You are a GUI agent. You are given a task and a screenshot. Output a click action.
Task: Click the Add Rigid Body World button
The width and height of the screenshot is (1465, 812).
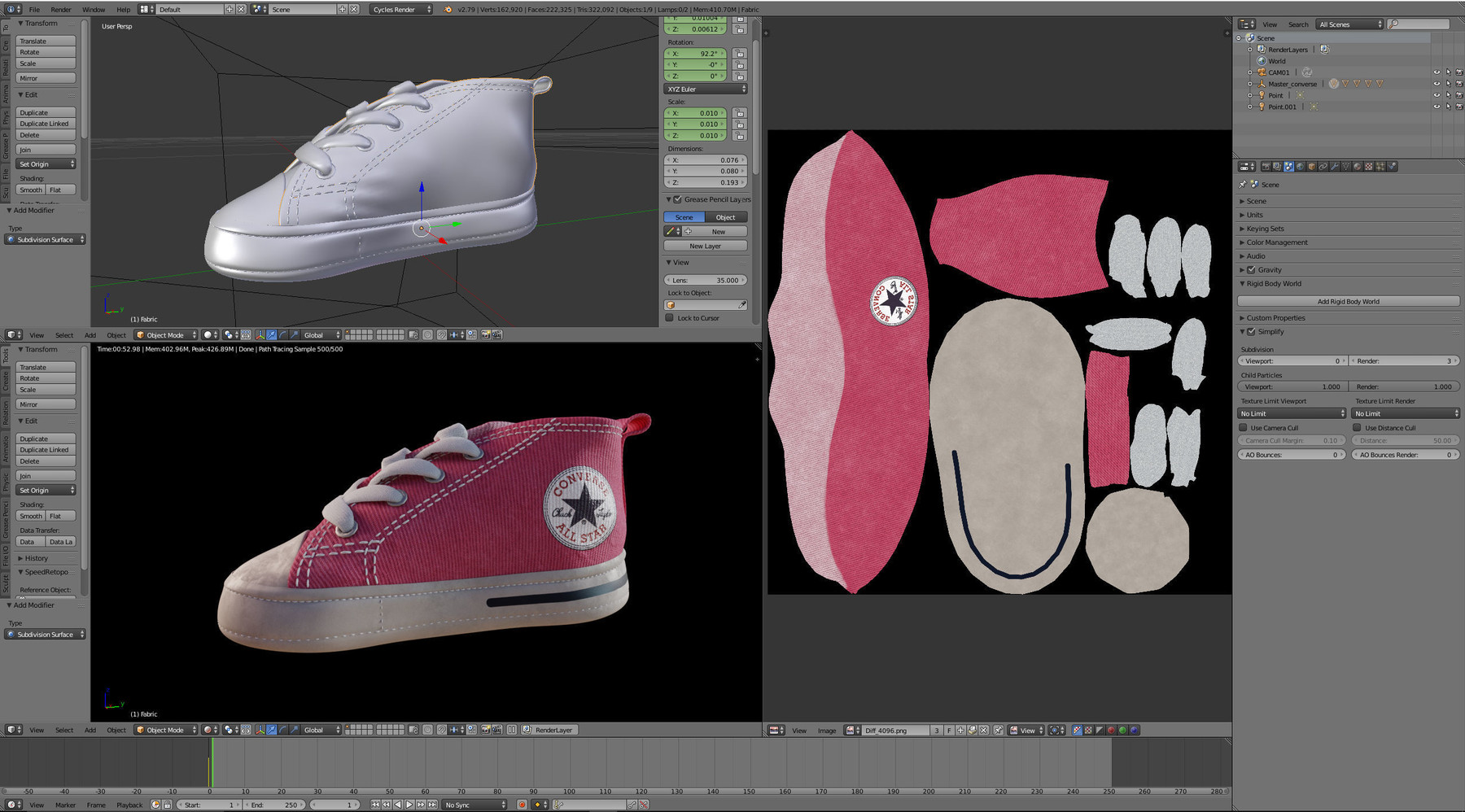[1348, 302]
